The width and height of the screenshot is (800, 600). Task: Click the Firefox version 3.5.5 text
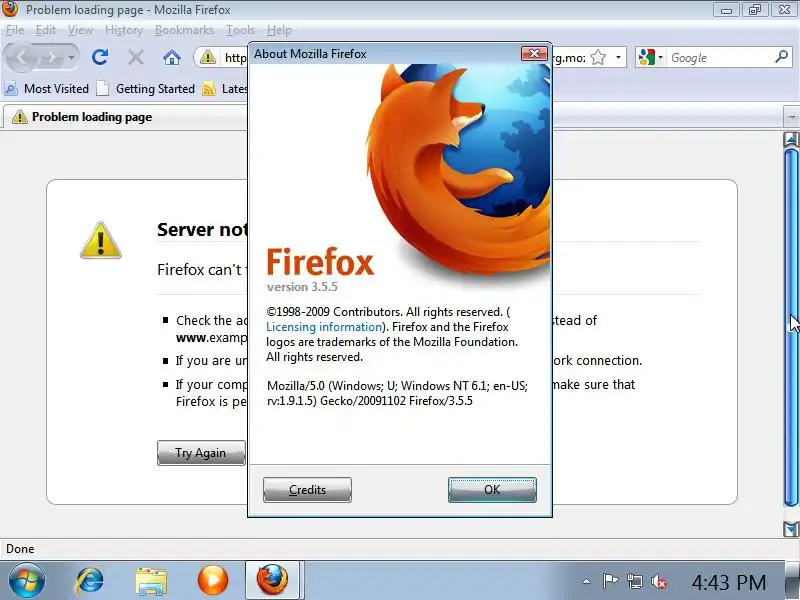pos(302,287)
